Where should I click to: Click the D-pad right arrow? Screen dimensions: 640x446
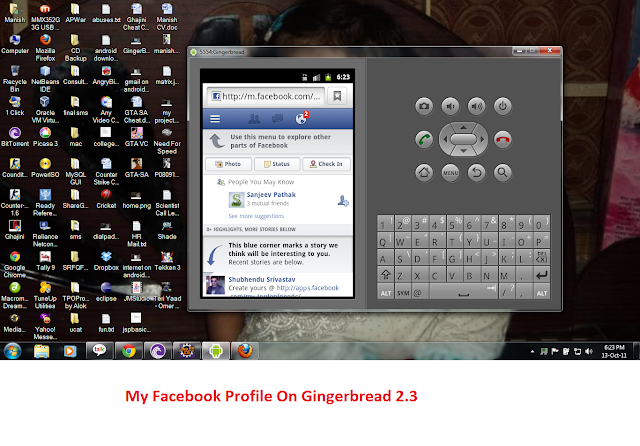(x=482, y=139)
